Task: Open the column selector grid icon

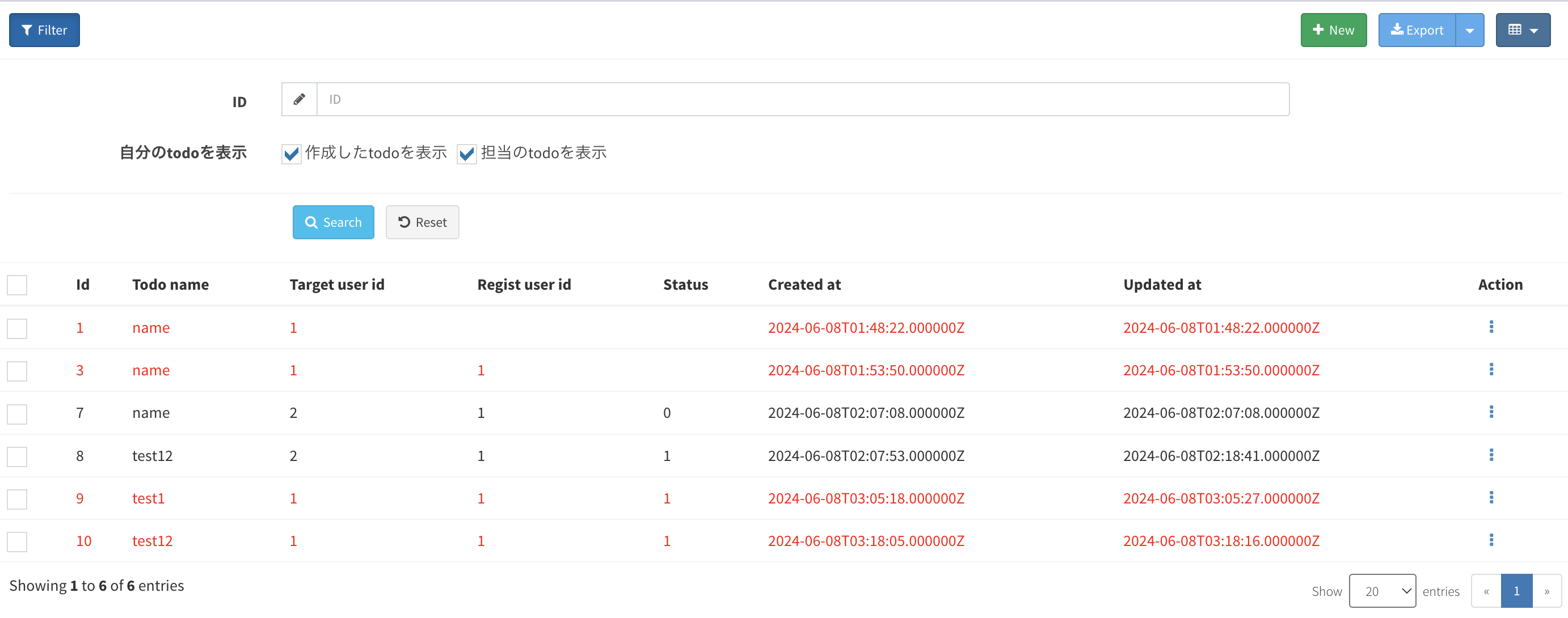Action: 1523,30
